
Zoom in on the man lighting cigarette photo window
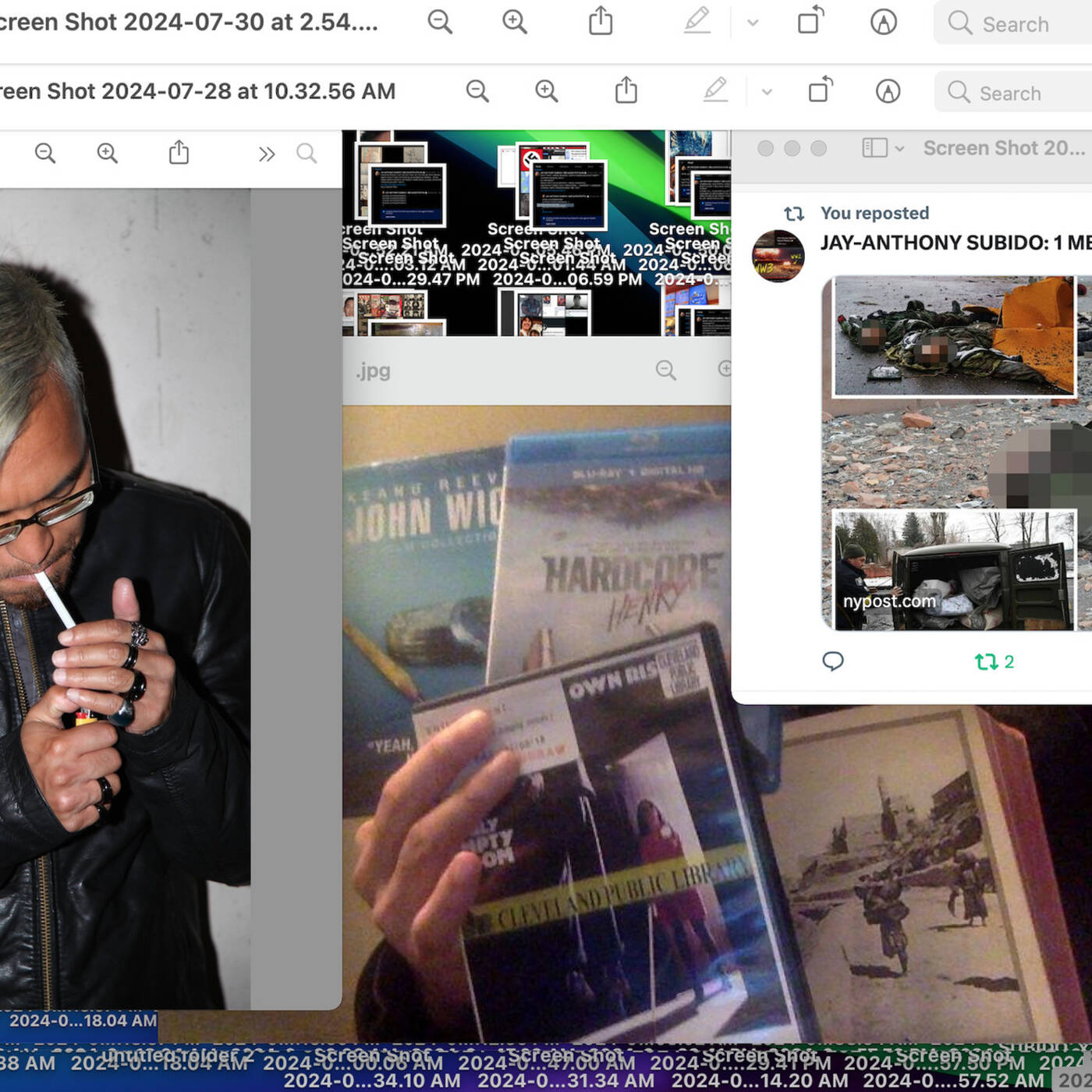pos(108,153)
